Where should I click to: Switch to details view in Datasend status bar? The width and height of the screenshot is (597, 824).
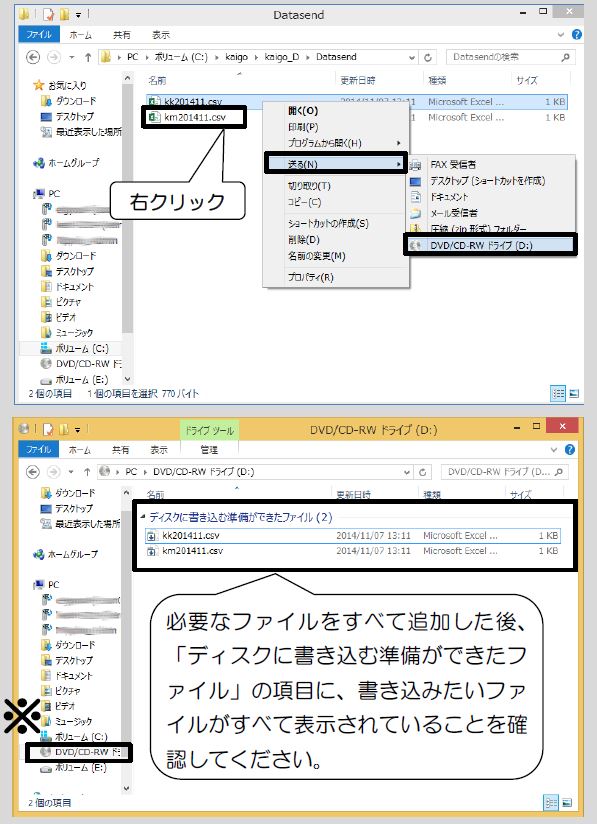point(558,393)
